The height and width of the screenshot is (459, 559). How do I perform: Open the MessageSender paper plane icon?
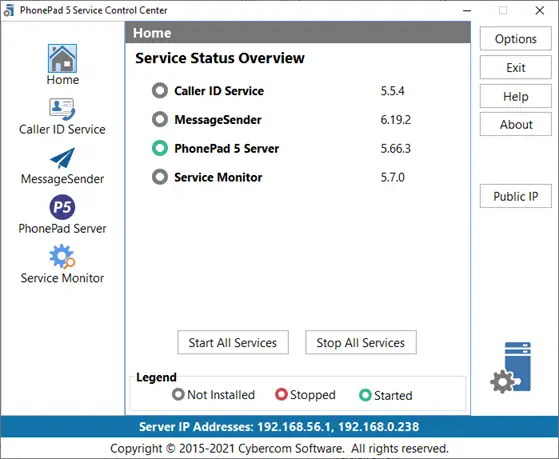[62, 158]
